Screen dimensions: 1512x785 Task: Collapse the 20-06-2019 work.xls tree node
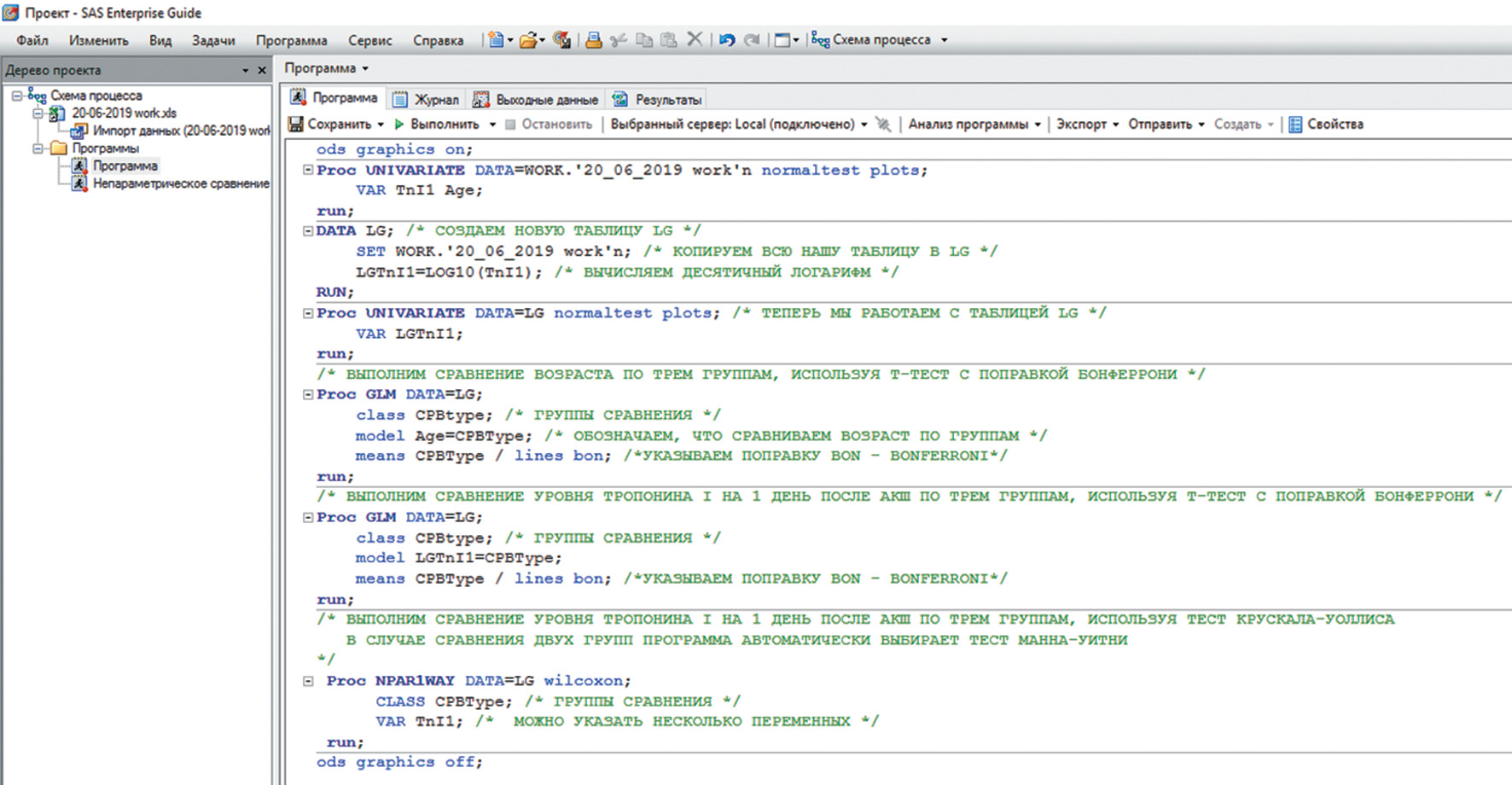pos(38,113)
